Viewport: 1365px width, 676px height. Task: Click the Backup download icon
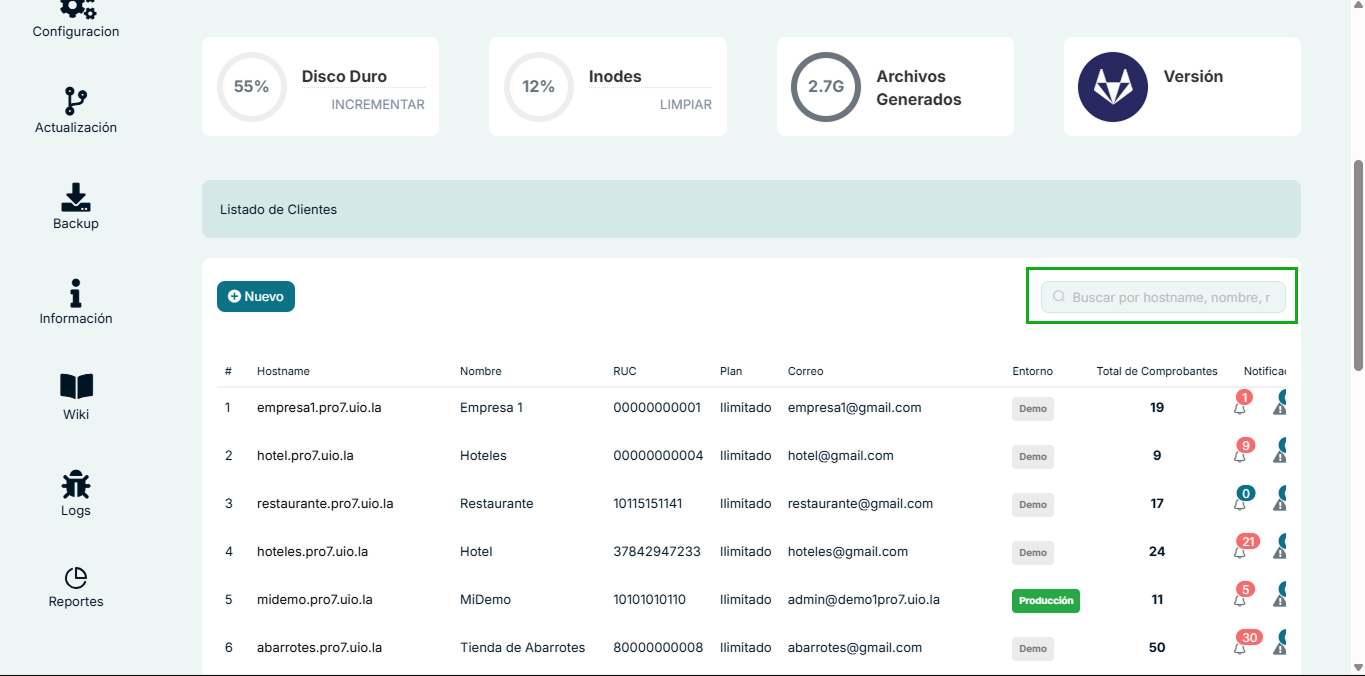point(76,197)
